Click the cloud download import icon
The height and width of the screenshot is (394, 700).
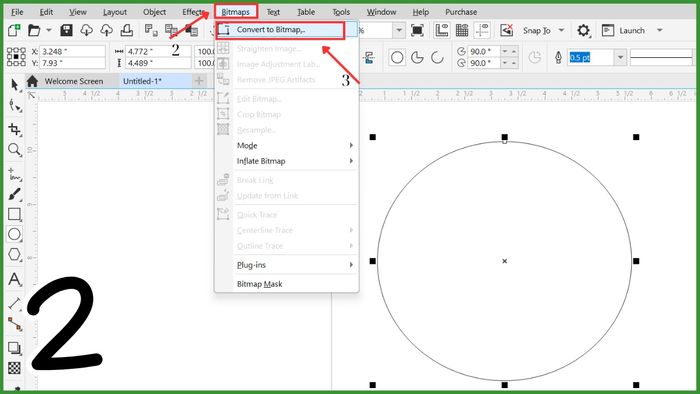[x=87, y=30]
